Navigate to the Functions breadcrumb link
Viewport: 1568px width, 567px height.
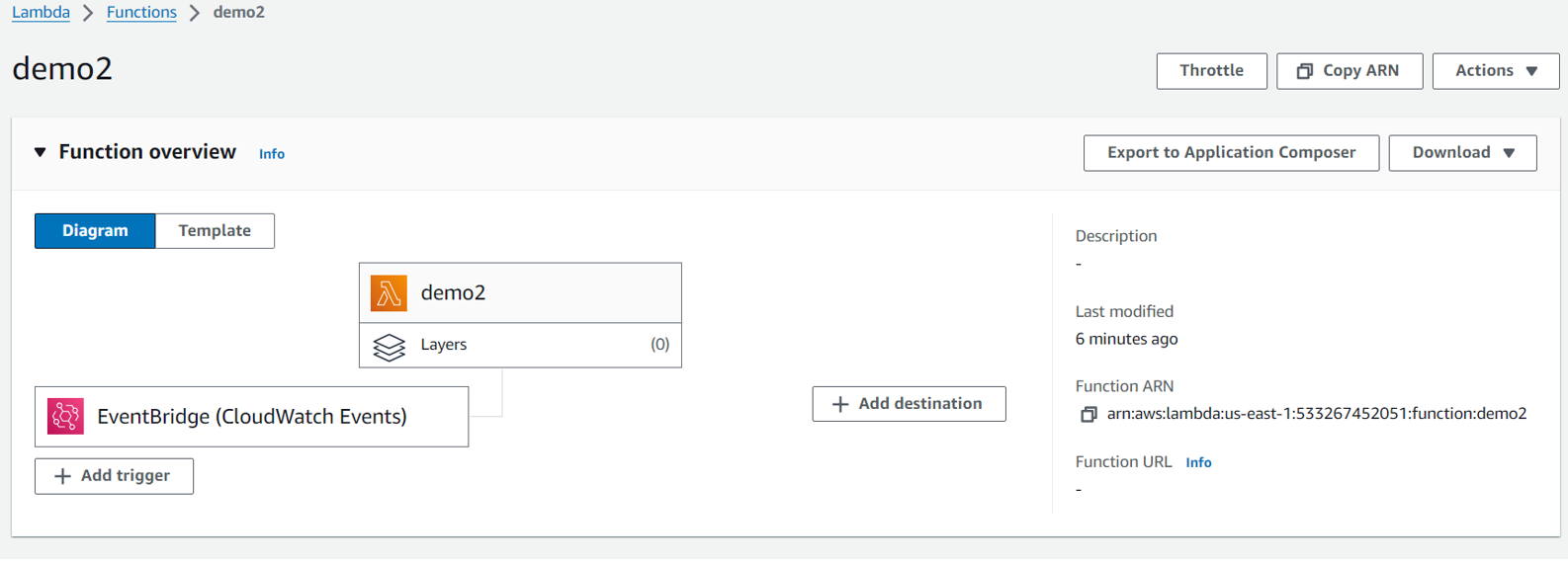141,12
